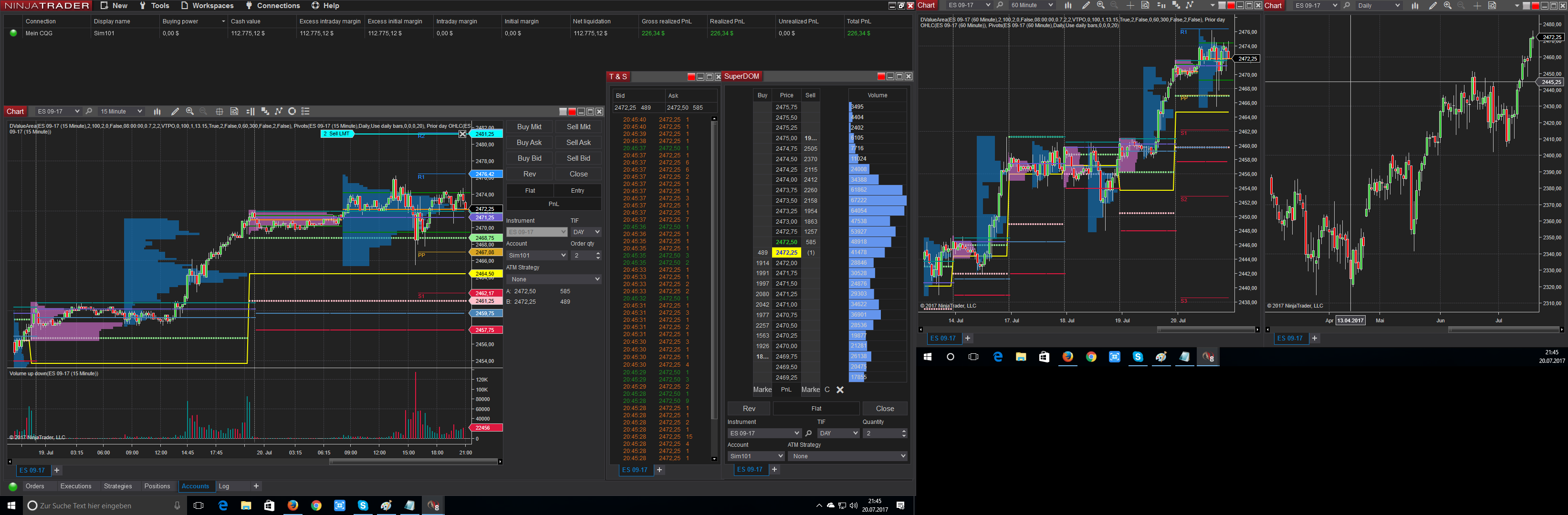Click Buy Mkt button in Chart Trader
Viewport: 1568px width, 515px height.
click(x=529, y=127)
